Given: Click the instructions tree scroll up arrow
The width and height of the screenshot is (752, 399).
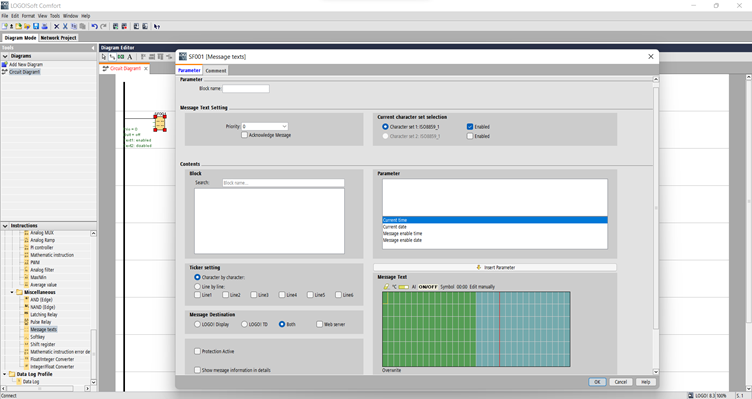Looking at the screenshot, I should coord(93,234).
